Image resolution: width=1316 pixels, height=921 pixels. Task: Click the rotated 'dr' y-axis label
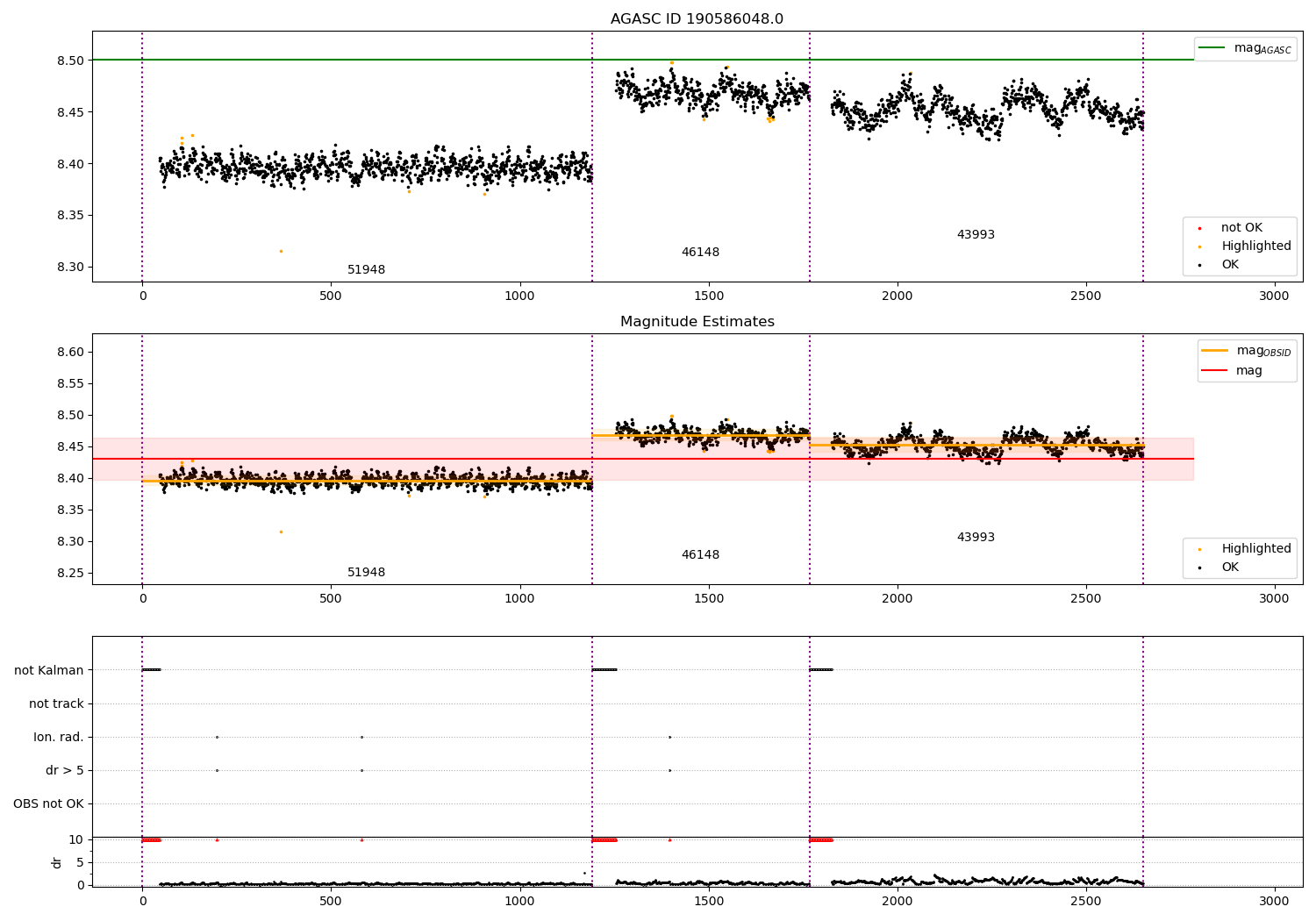(x=57, y=862)
